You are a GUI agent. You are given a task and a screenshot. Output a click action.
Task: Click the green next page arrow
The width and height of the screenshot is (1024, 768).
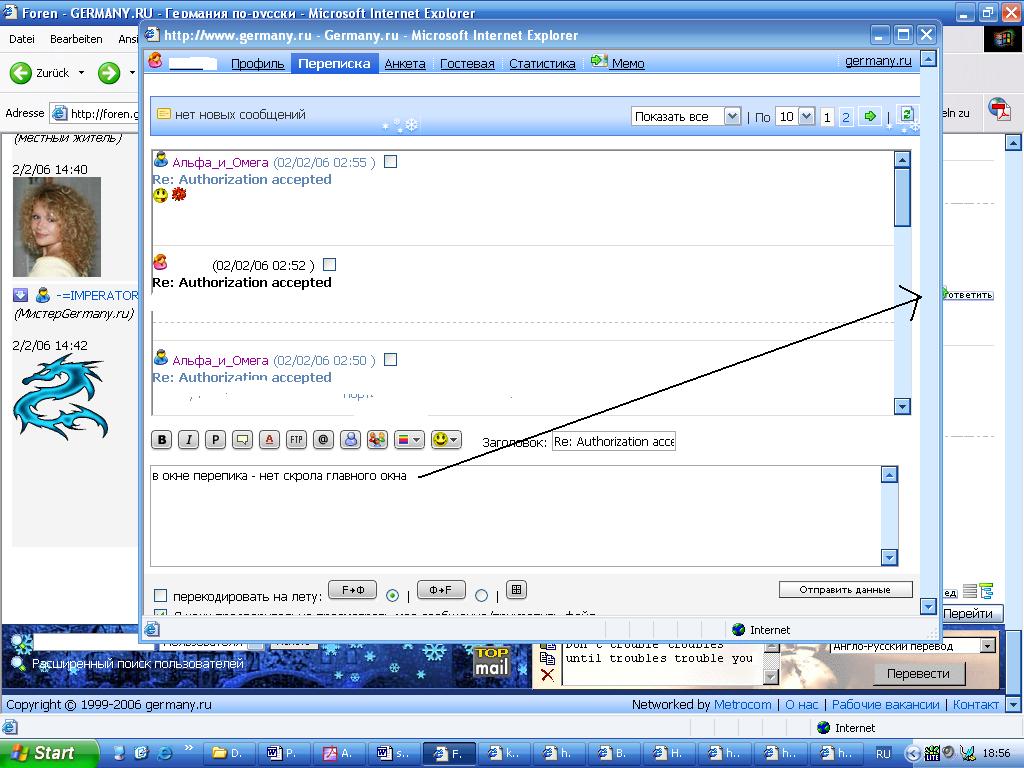(x=870, y=116)
